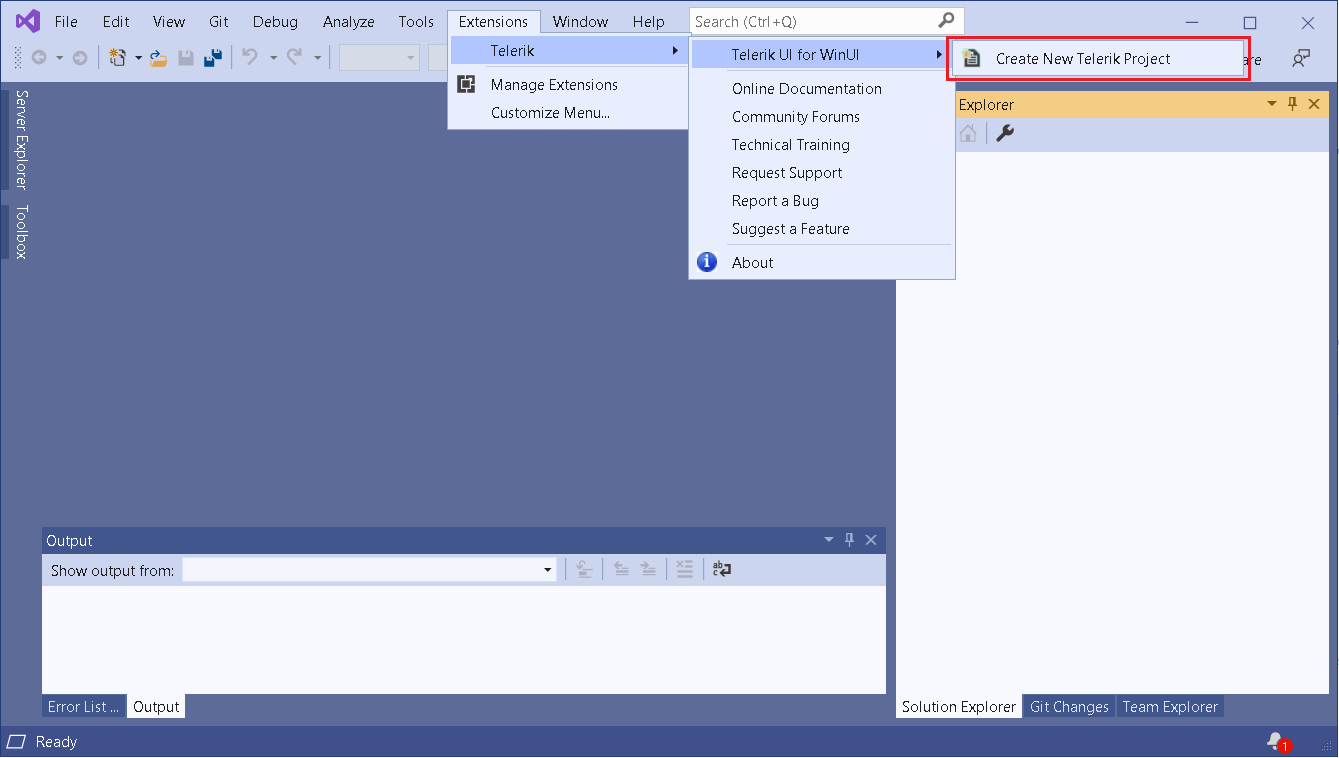Open the Debug menu
The height and width of the screenshot is (758, 1339).
point(274,21)
